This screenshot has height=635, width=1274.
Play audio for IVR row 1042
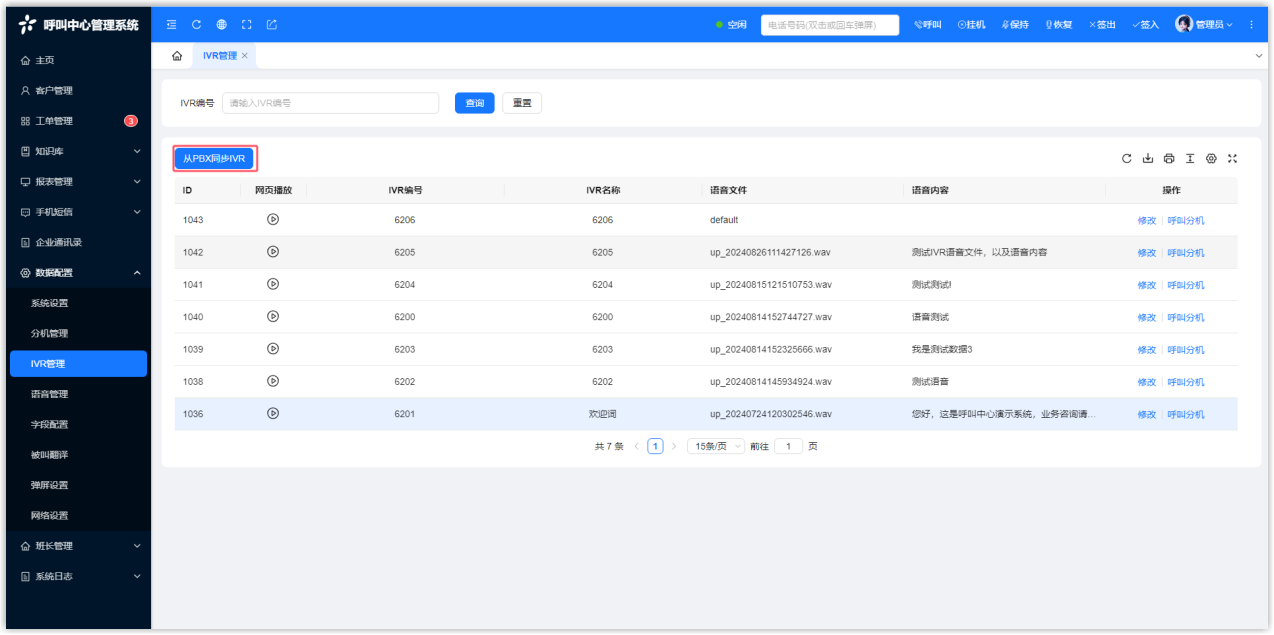click(x=273, y=252)
